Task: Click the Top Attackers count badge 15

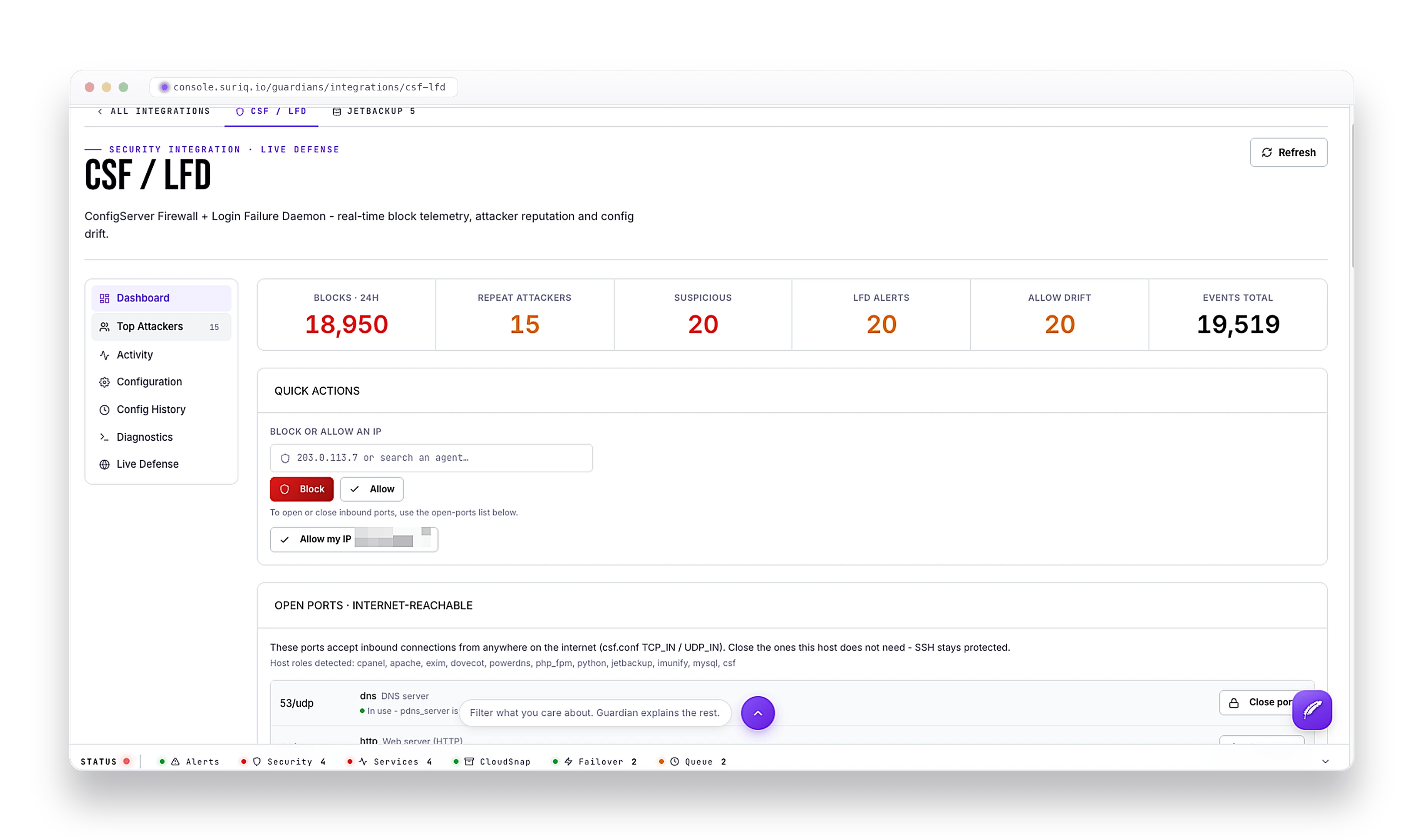Action: (x=214, y=327)
